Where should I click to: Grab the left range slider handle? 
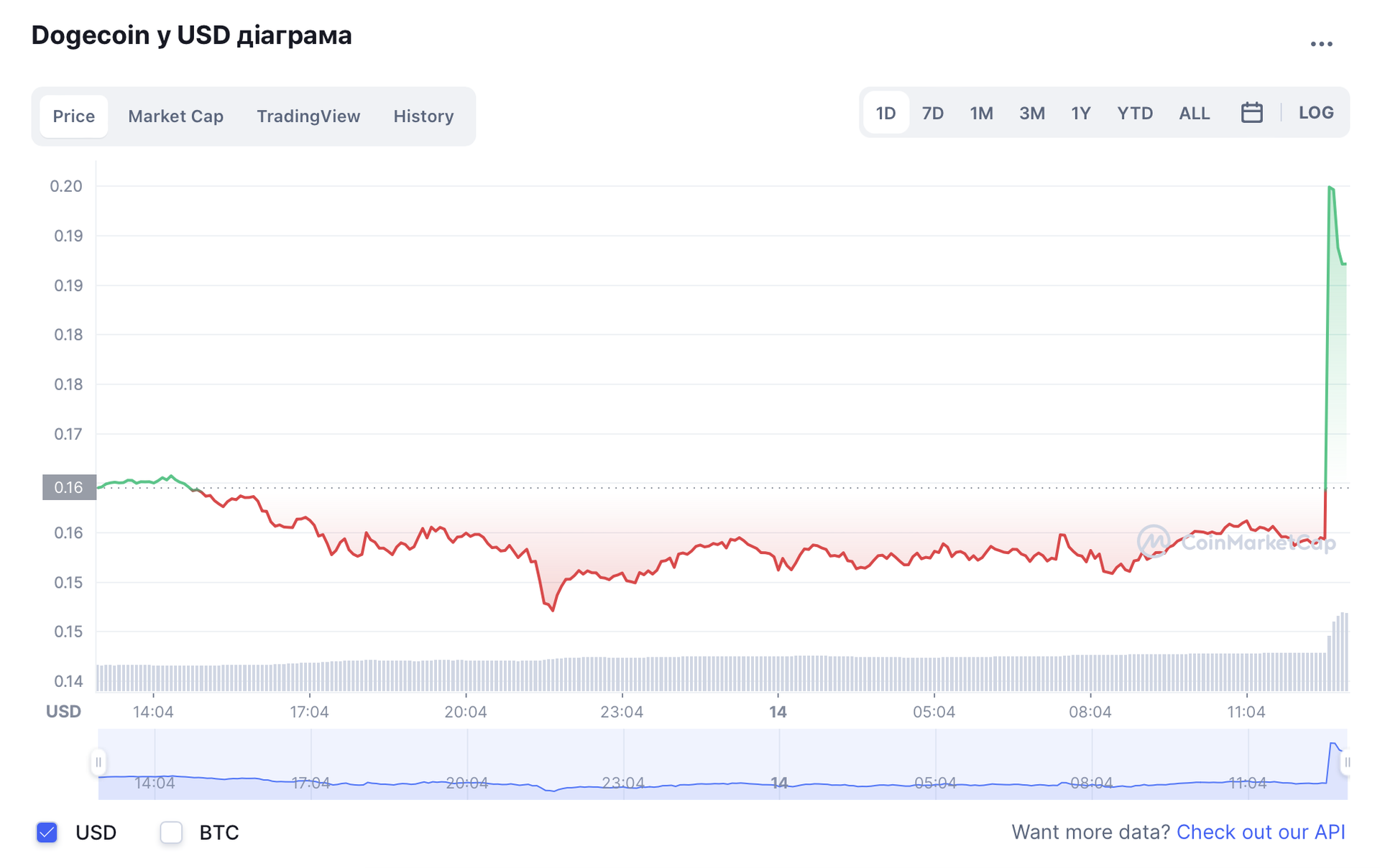coord(98,762)
